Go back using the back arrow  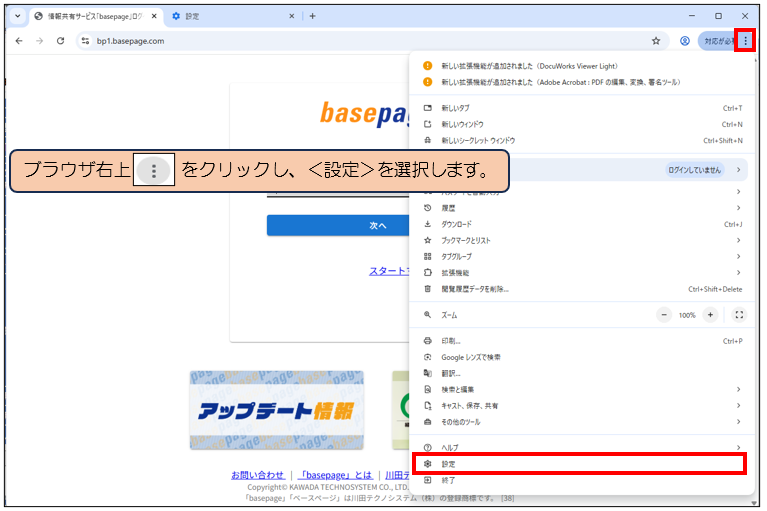18,41
